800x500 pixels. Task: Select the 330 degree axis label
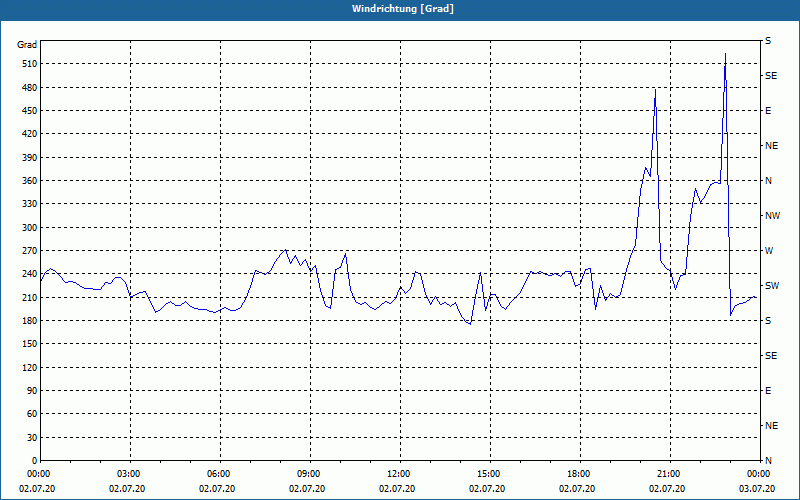tap(30, 204)
